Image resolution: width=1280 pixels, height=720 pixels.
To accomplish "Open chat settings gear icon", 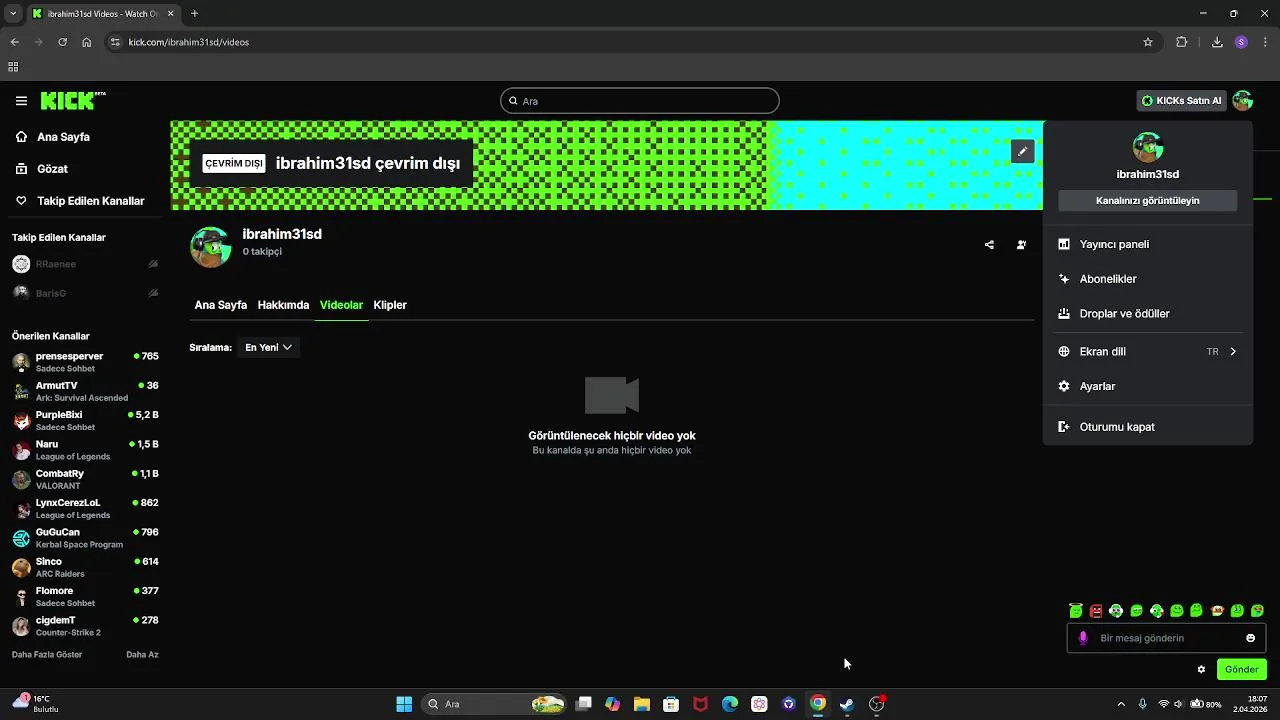I will tap(1201, 669).
